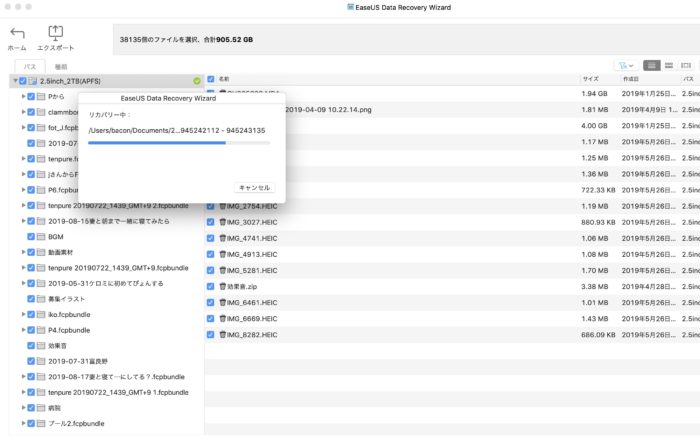700x441 pixels.
Task: Expand the Pから folder
Action: 23,96
